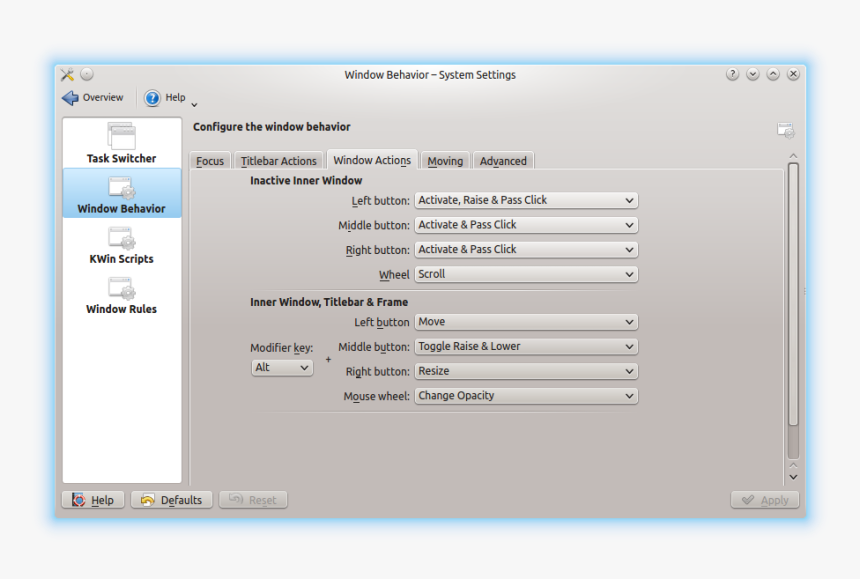Open the Modifier key Alt dropdown

tap(282, 368)
